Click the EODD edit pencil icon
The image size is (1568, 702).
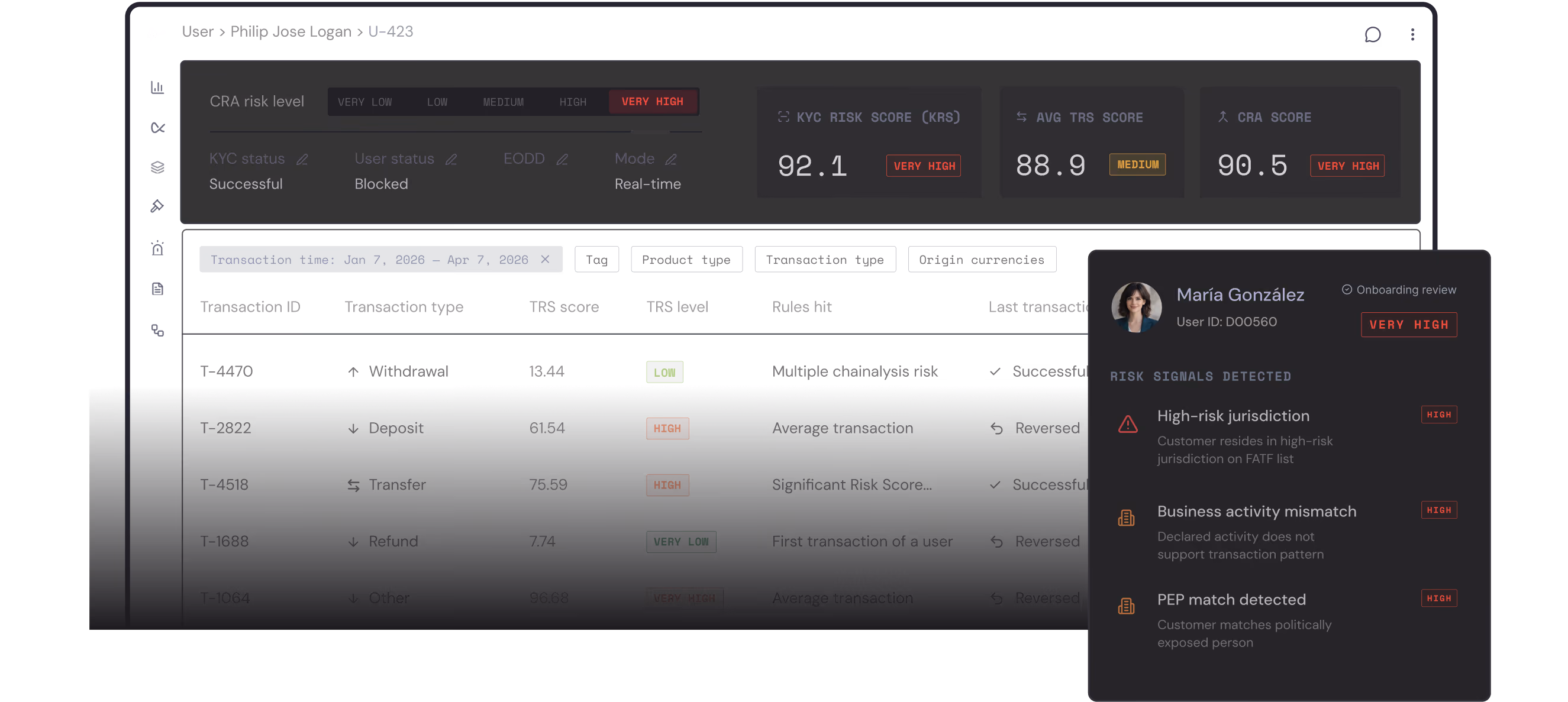pos(562,159)
